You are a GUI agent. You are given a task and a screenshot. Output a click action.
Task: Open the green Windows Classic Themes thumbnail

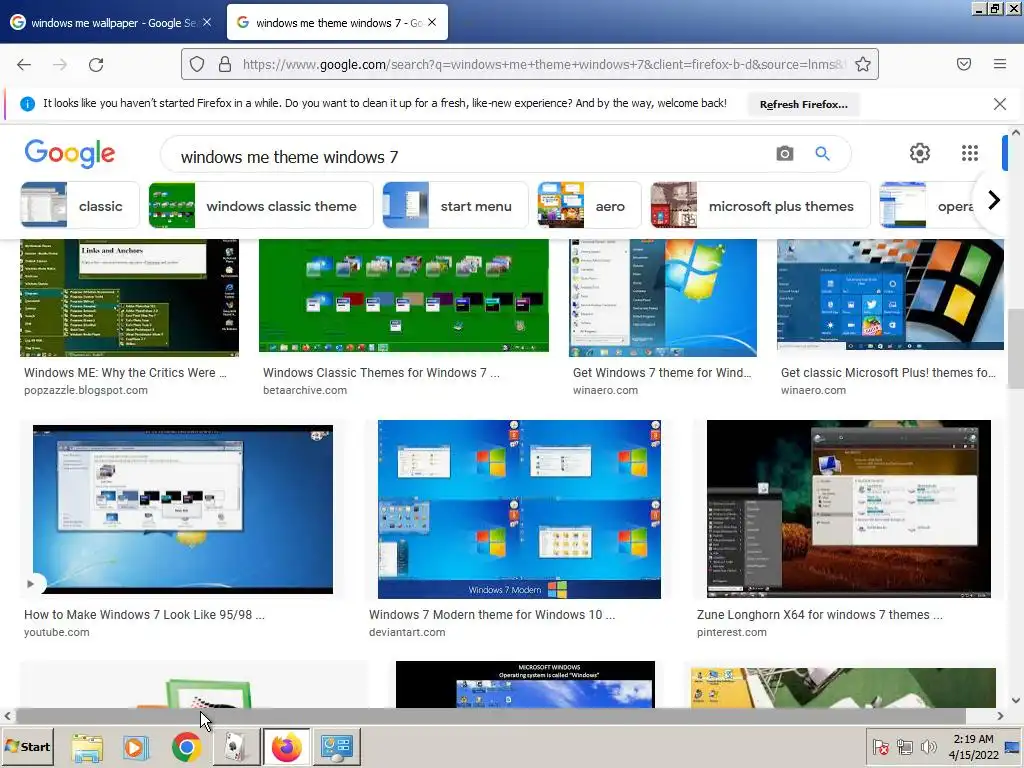404,295
